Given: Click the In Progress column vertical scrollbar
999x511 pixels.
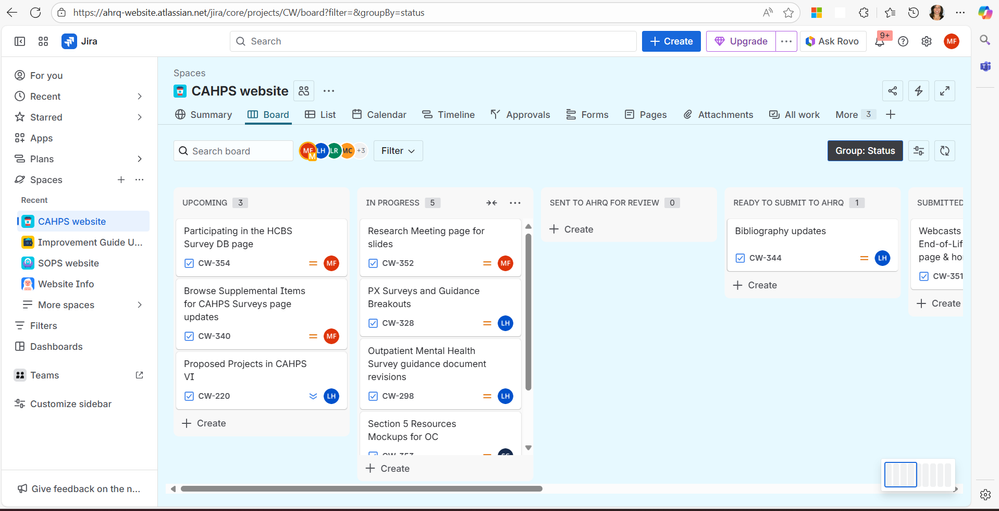Looking at the screenshot, I should [528, 312].
